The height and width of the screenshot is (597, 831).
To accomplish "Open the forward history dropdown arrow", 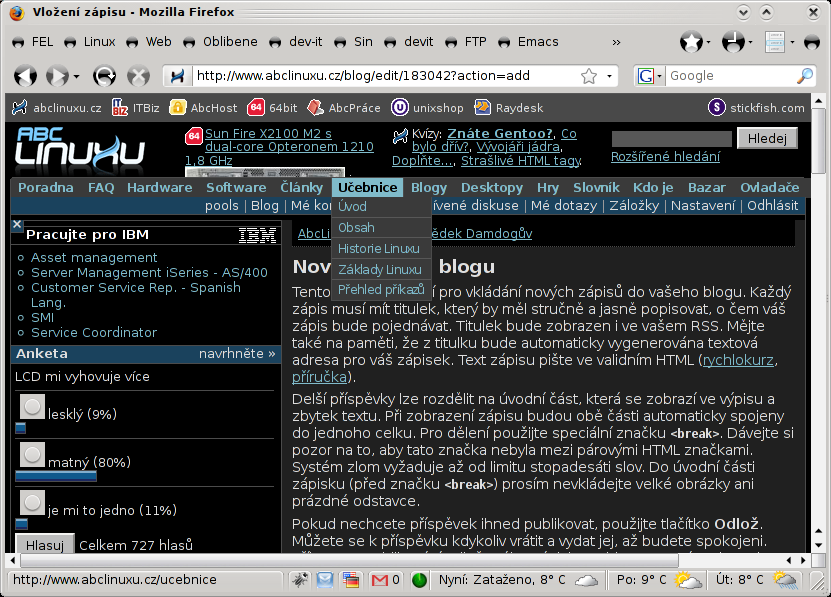I will point(76,76).
